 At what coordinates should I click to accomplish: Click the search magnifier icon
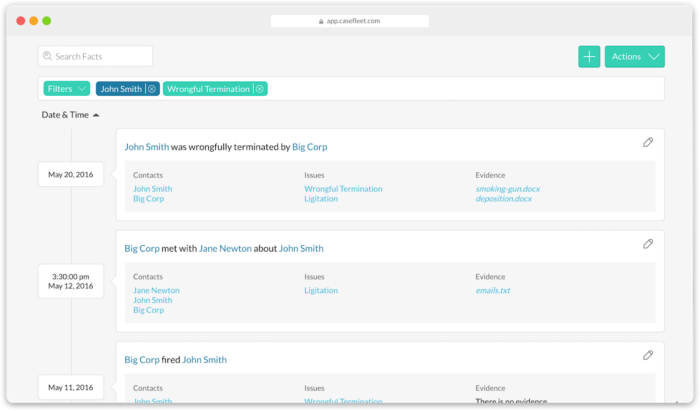pyautogui.click(x=47, y=56)
